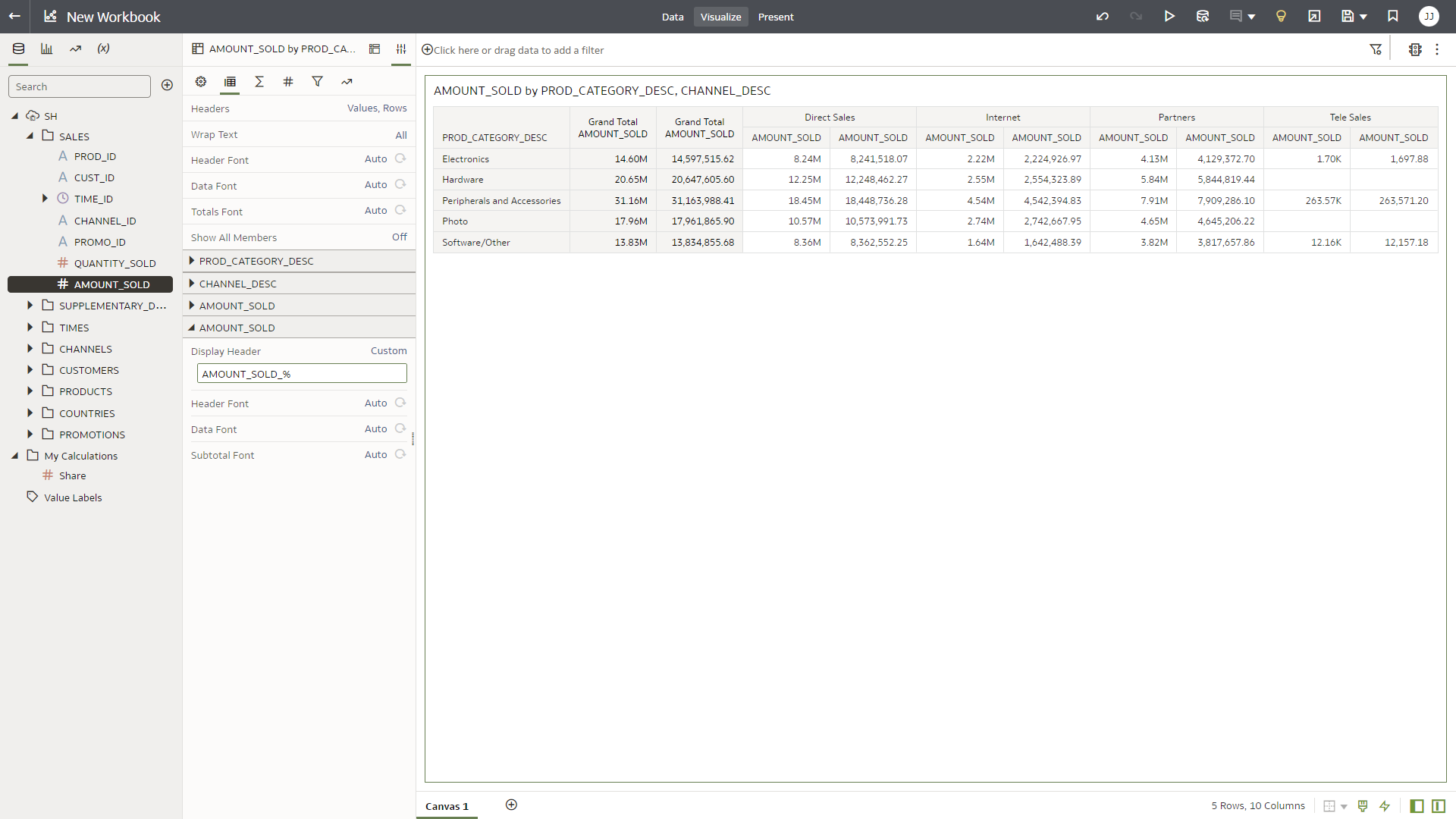This screenshot has width=1456, height=819.
Task: Open the Visualizations chart icon tab
Action: coord(47,49)
